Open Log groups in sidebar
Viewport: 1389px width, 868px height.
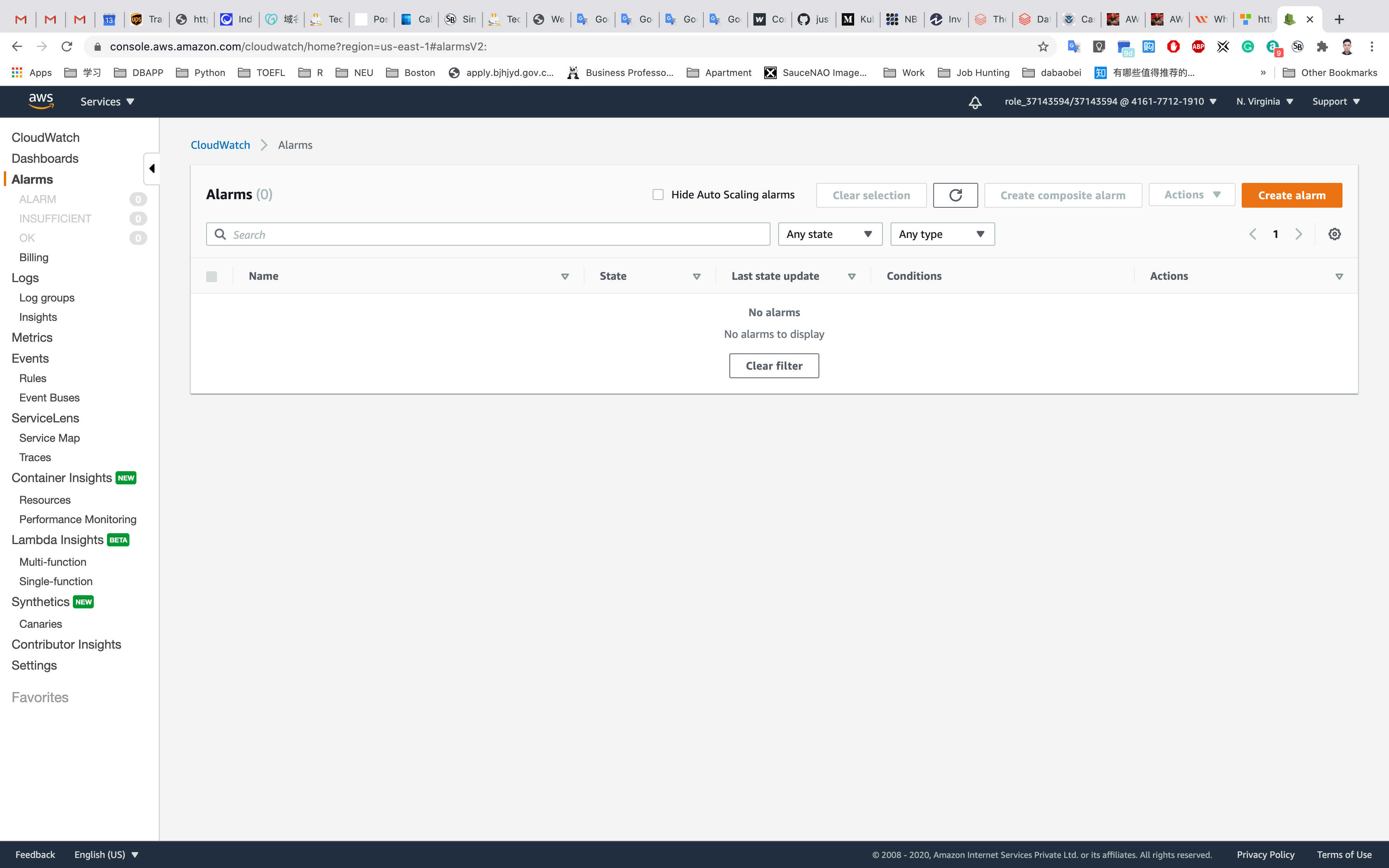(47, 298)
